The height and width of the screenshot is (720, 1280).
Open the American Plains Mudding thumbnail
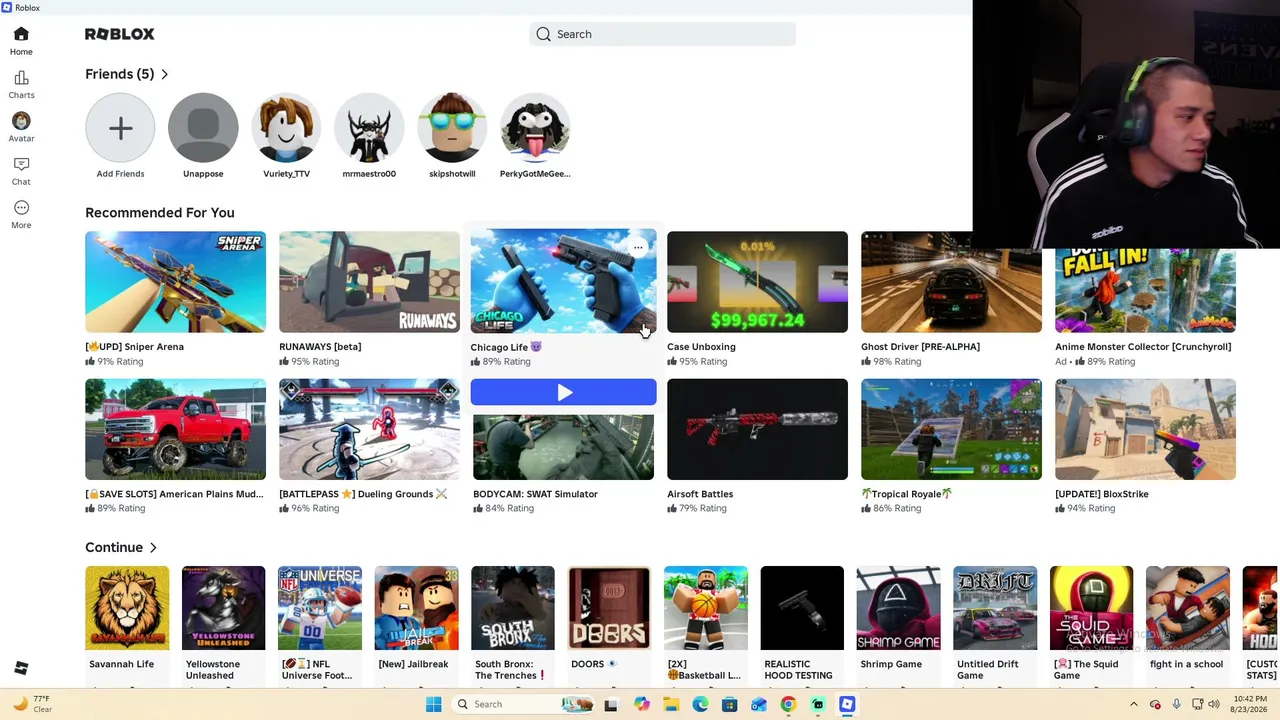(x=175, y=429)
